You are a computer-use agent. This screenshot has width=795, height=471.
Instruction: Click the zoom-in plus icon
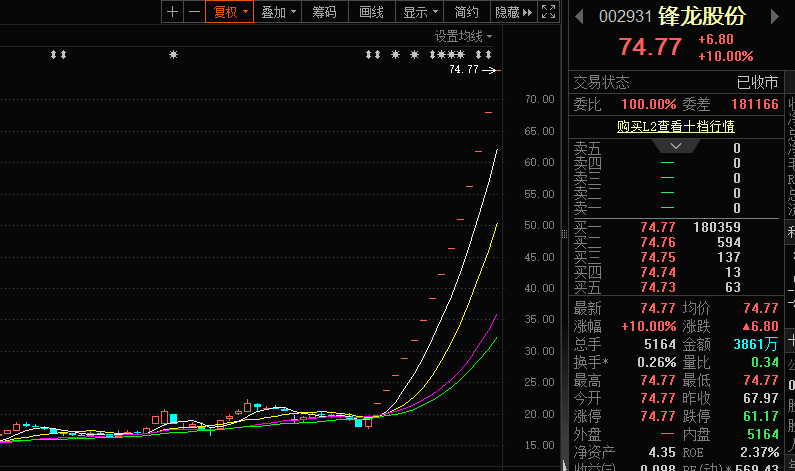click(x=173, y=12)
